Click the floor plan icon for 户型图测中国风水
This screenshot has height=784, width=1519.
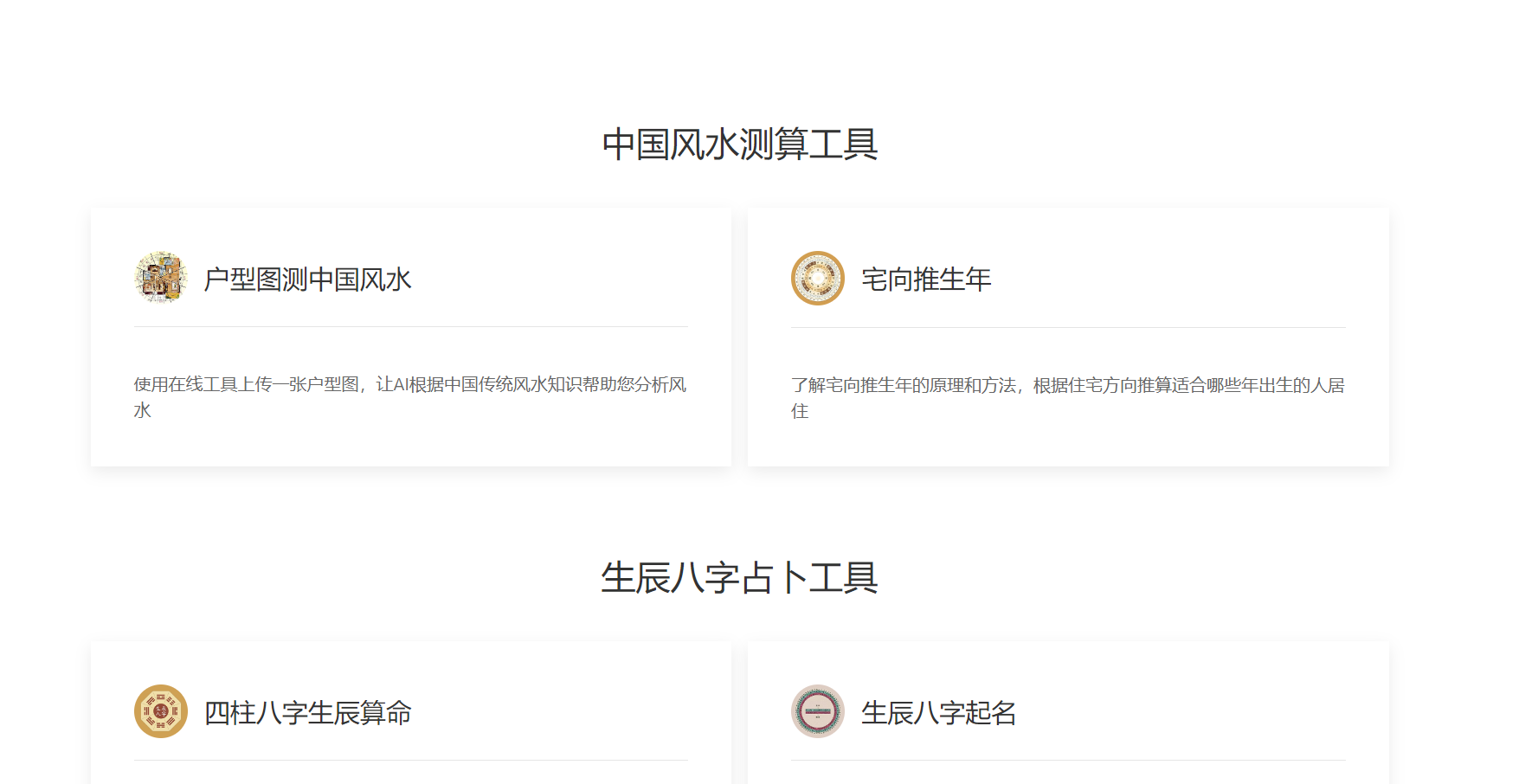(x=160, y=279)
